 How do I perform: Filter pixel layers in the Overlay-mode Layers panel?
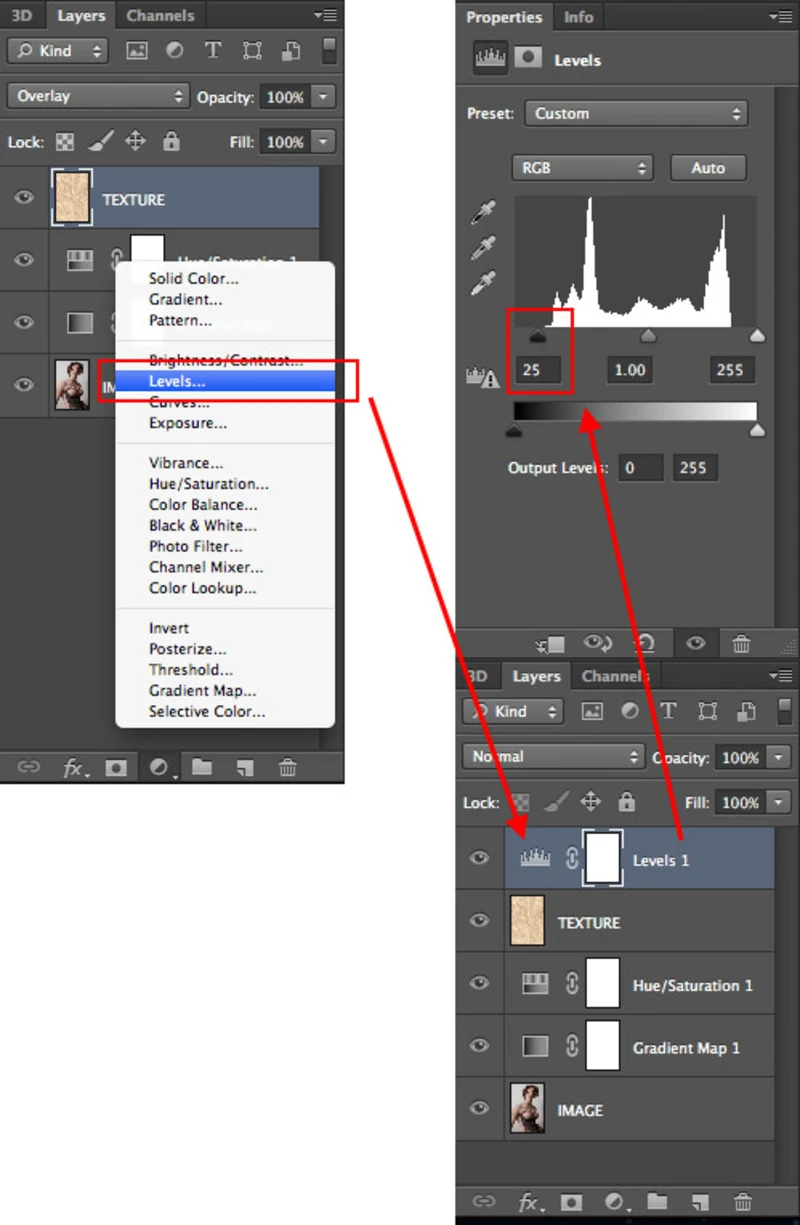point(136,50)
